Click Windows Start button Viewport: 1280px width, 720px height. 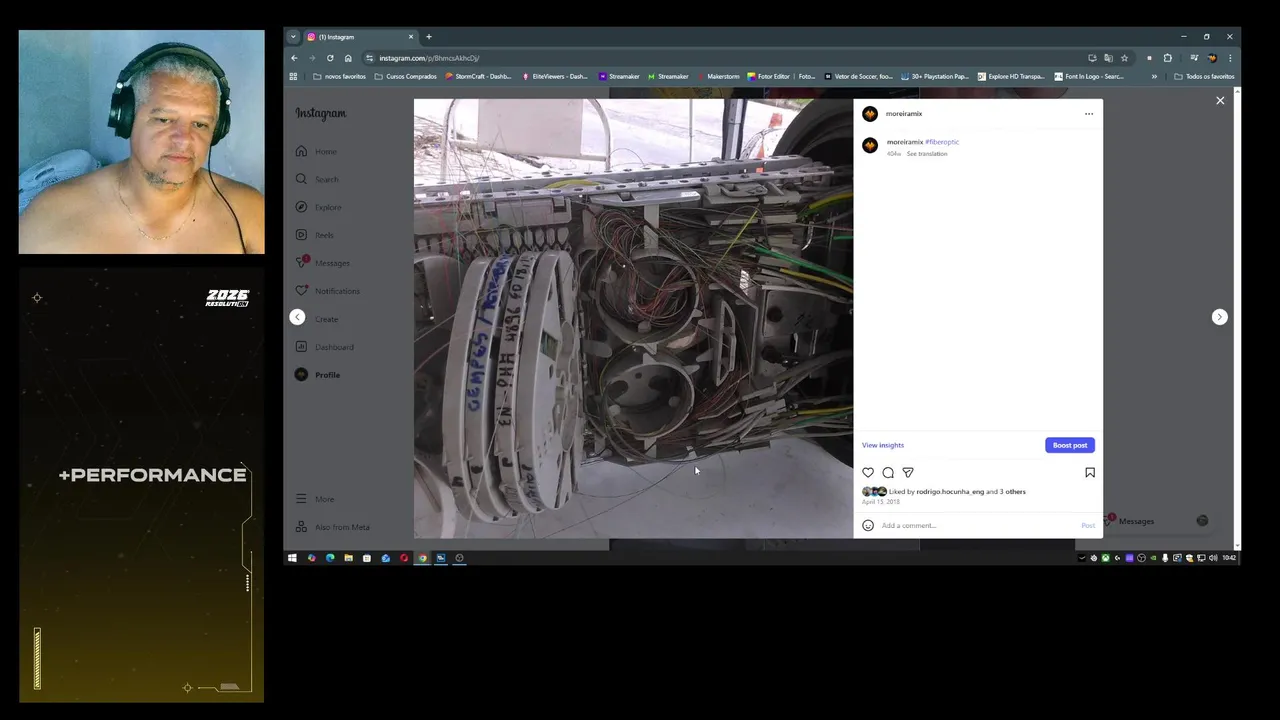292,558
